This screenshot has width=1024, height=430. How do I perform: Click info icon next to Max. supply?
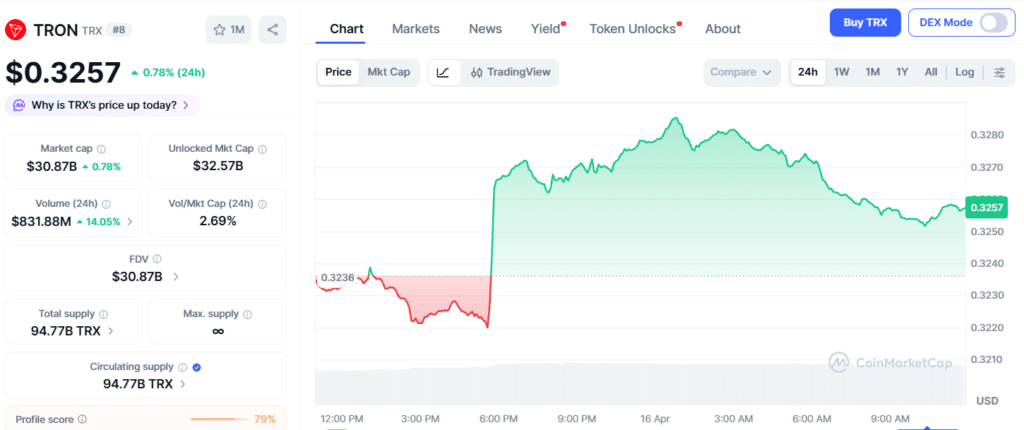coord(248,314)
